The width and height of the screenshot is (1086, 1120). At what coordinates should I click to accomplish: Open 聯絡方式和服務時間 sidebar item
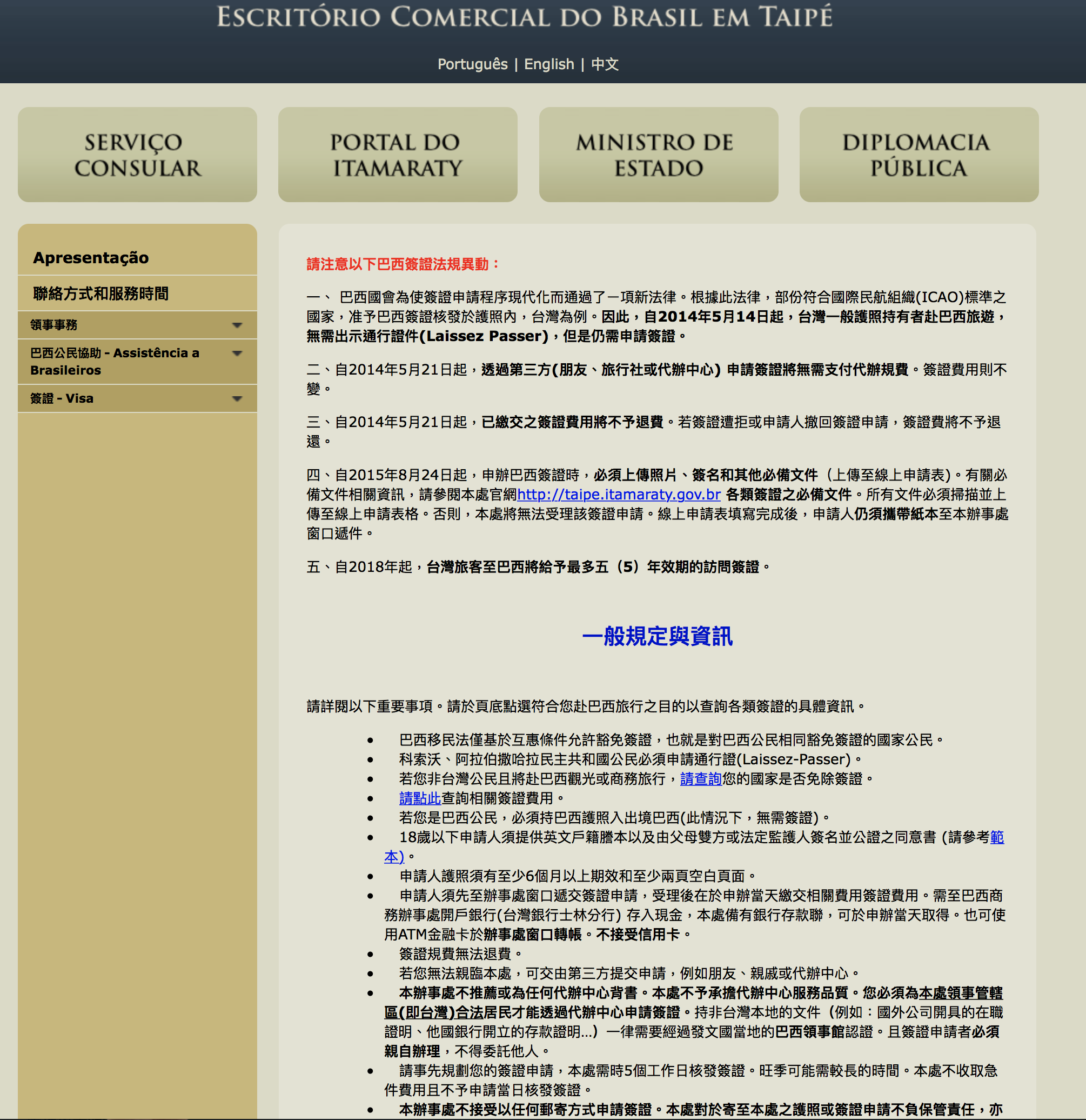(100, 294)
